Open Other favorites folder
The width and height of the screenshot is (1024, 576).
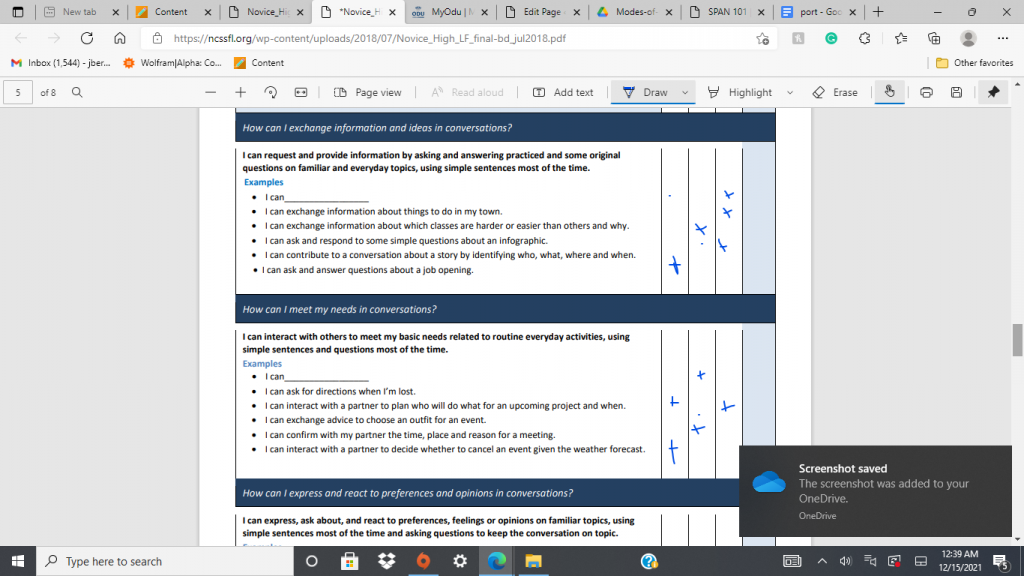974,63
